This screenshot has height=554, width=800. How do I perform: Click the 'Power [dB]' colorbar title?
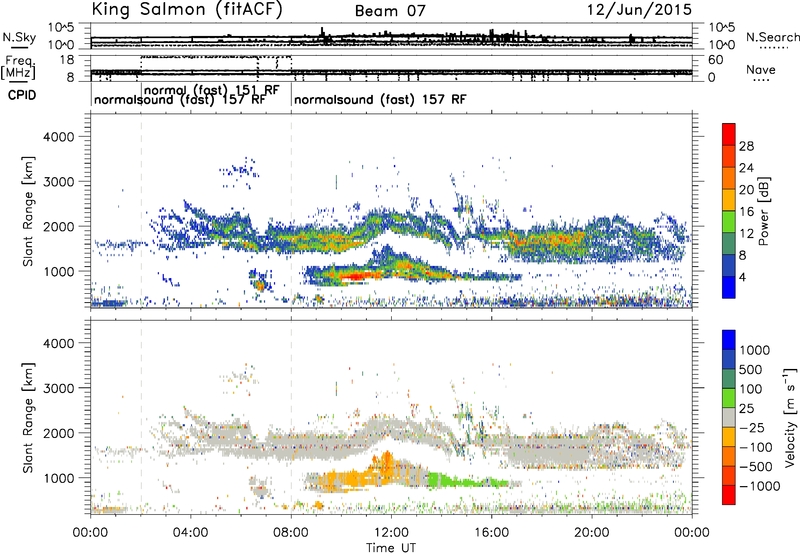763,211
